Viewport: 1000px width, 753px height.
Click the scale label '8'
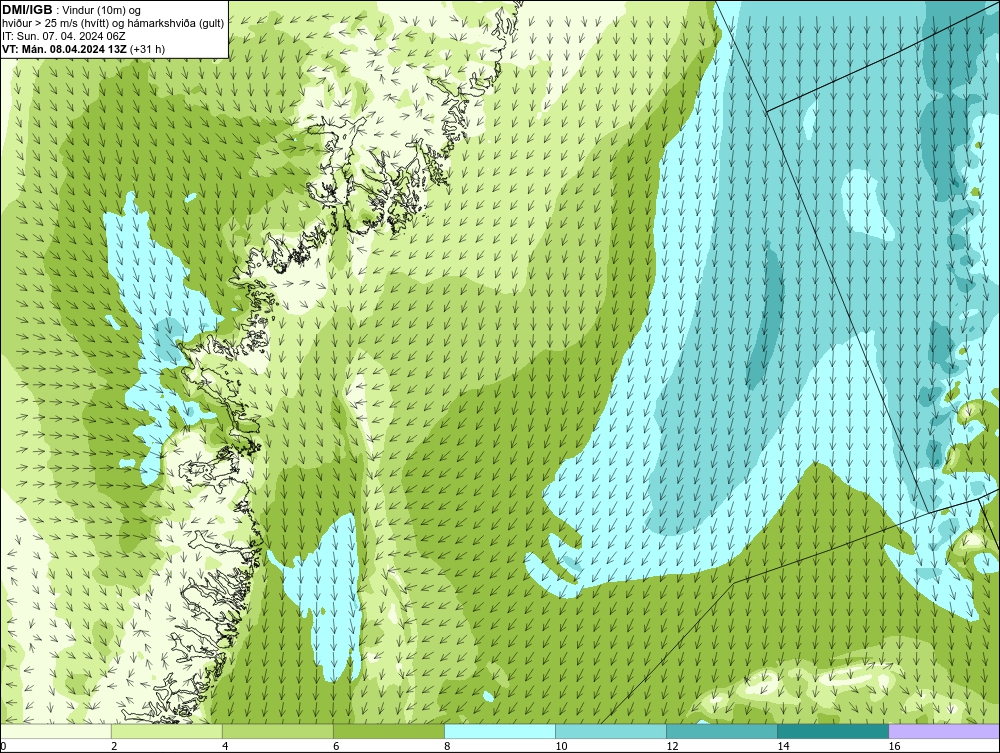pyautogui.click(x=446, y=746)
